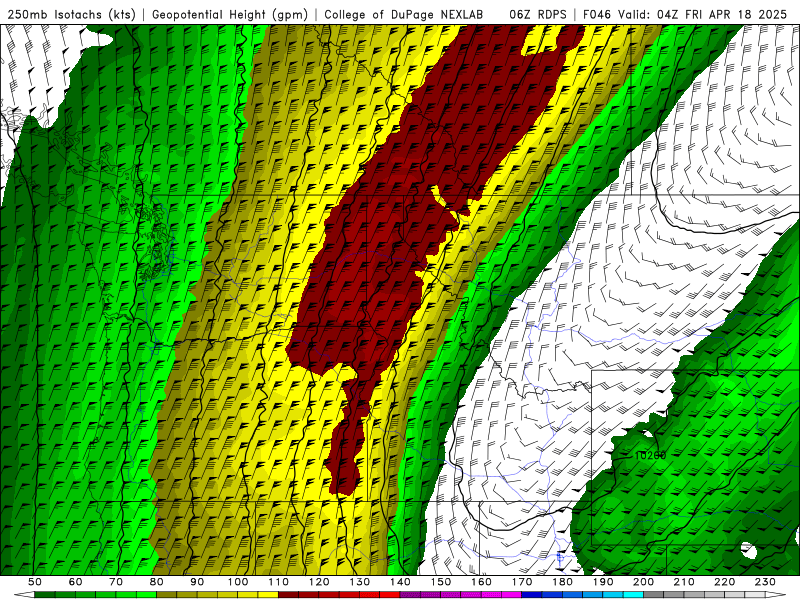The width and height of the screenshot is (800, 600).
Task: Click the 90 value on the color scale
Action: 197,582
